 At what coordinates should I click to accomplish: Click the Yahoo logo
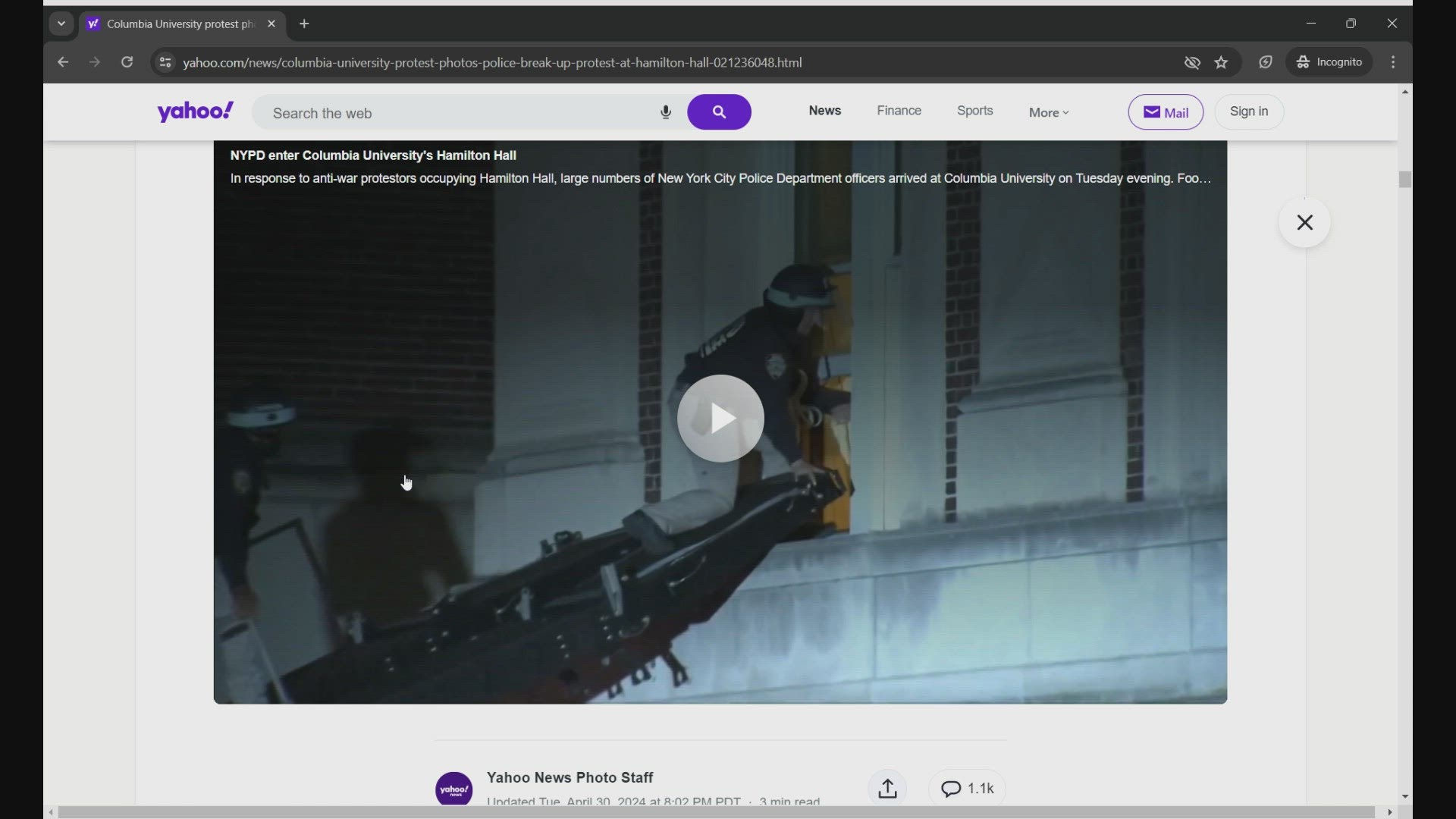[x=195, y=111]
